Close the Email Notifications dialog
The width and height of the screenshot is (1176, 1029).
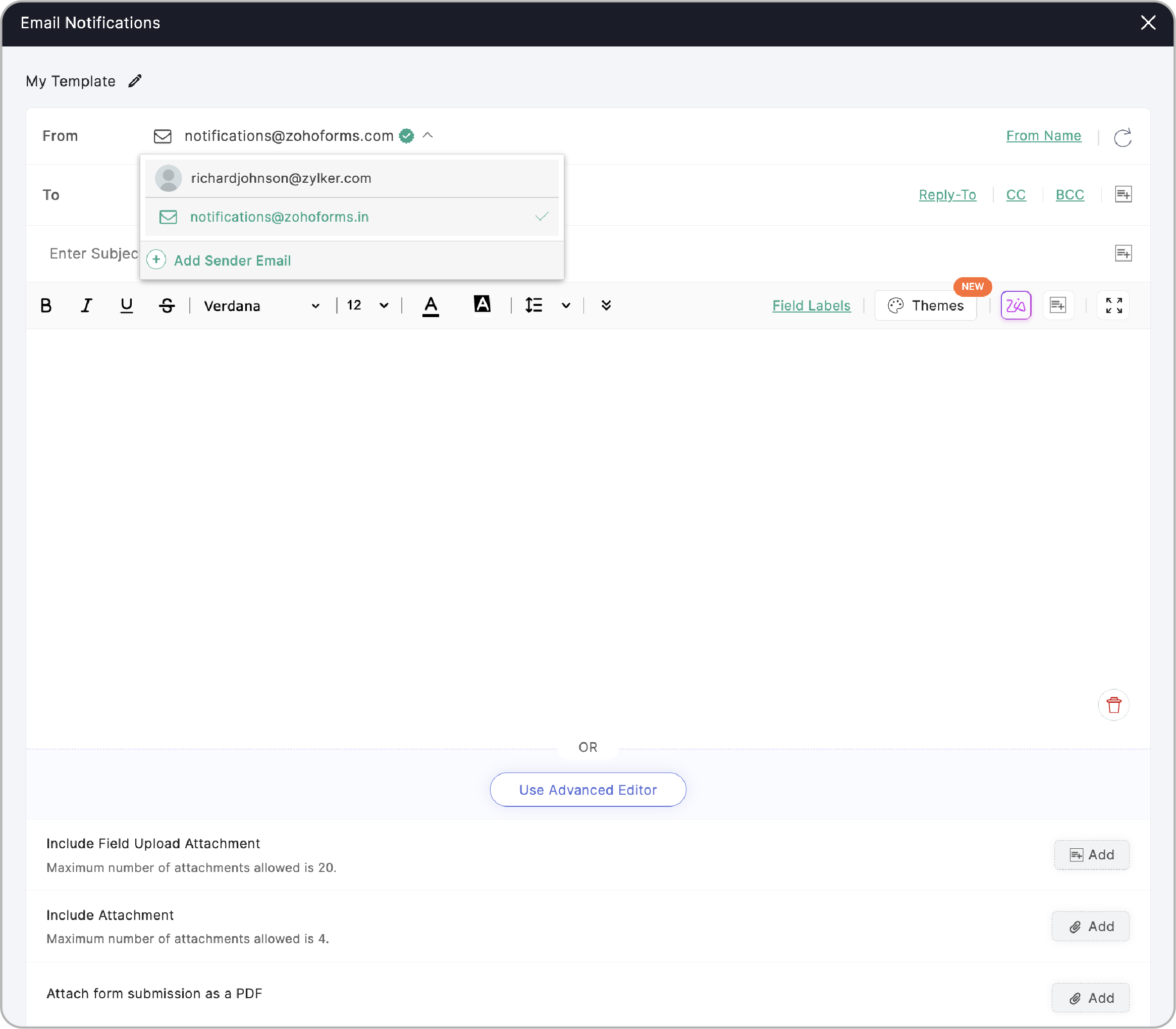pyautogui.click(x=1147, y=23)
